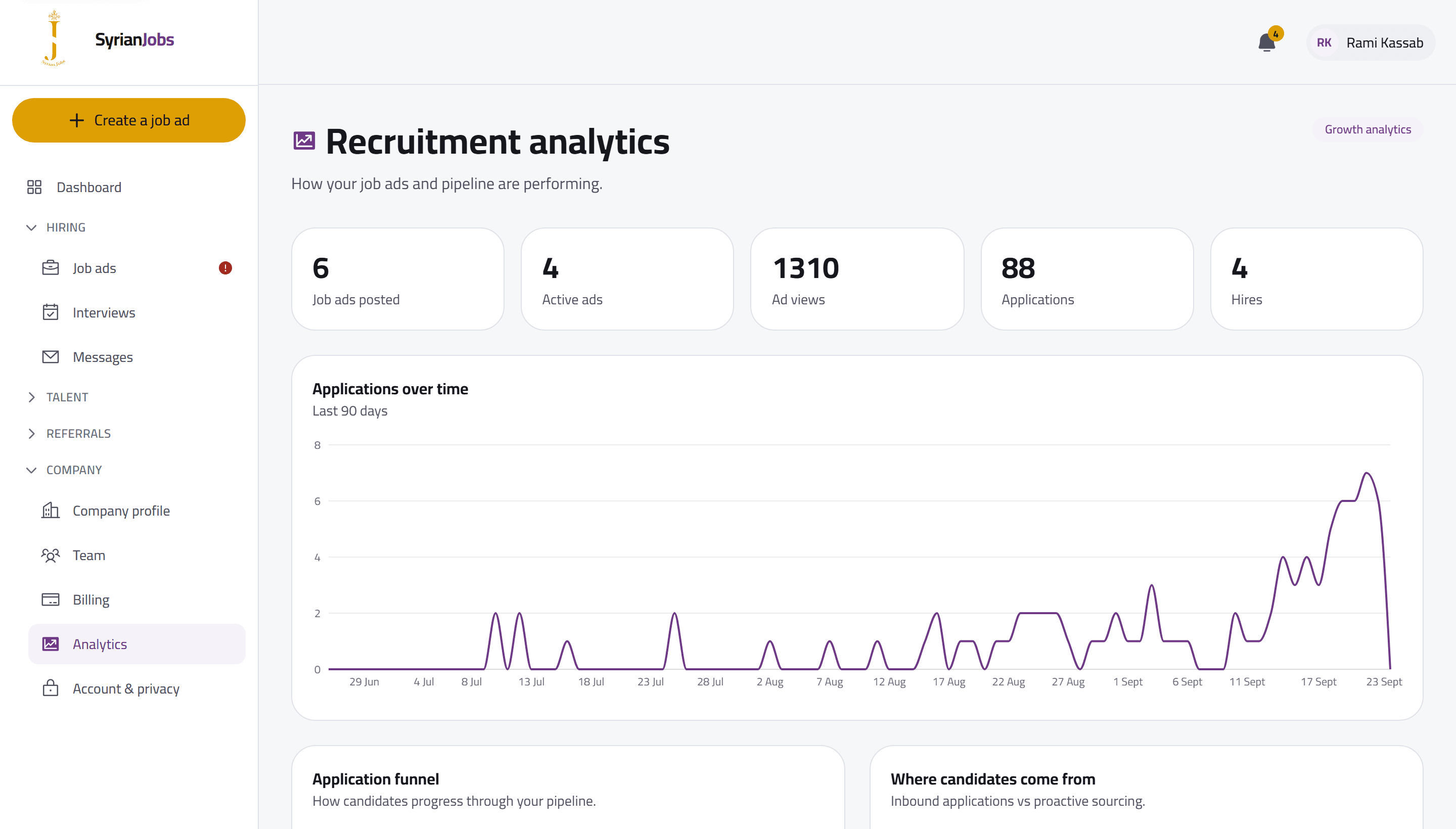Click the Team people icon
This screenshot has width=1456, height=829.
(x=50, y=555)
